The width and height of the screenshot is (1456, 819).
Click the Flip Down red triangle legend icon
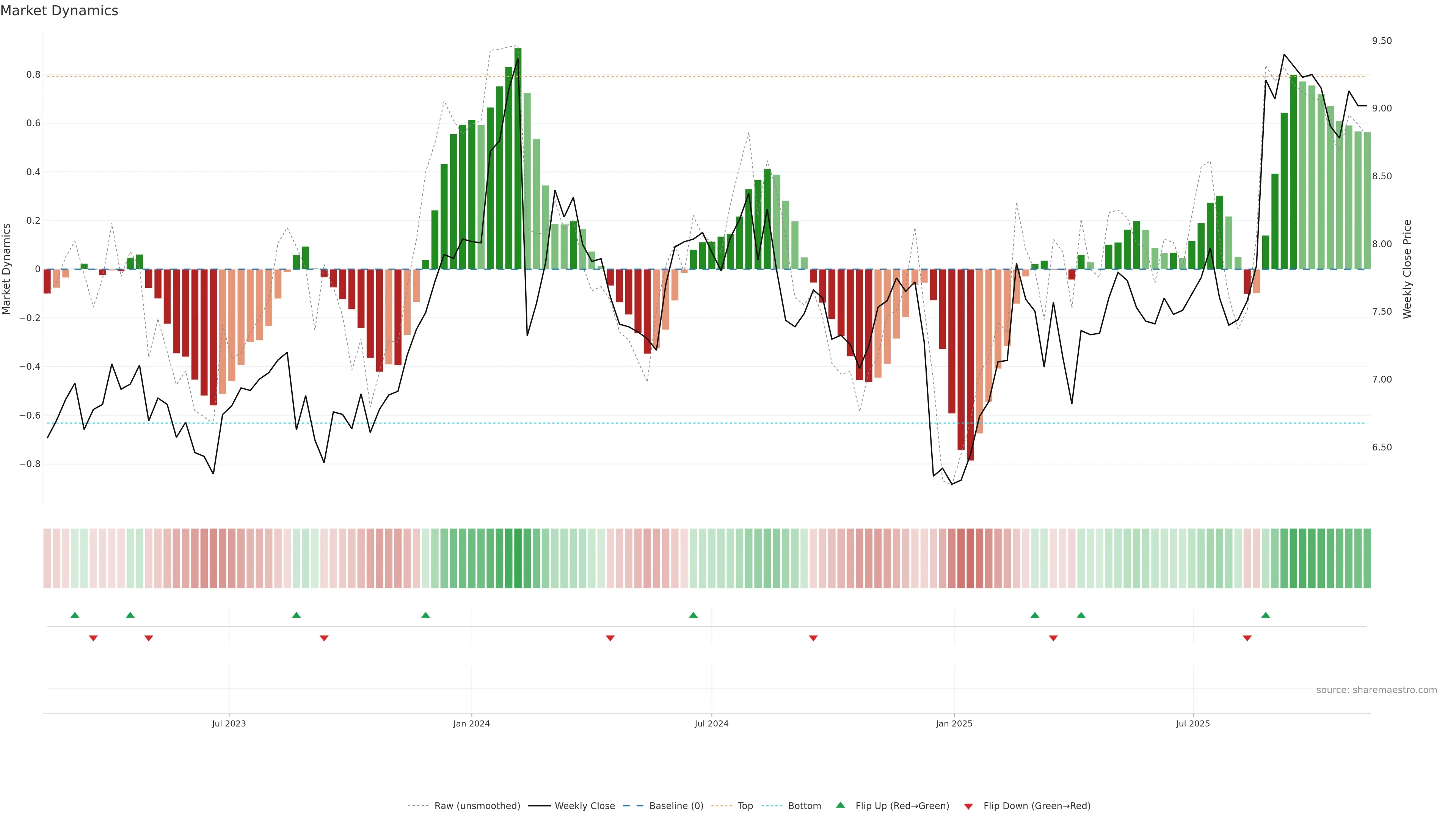(x=968, y=806)
